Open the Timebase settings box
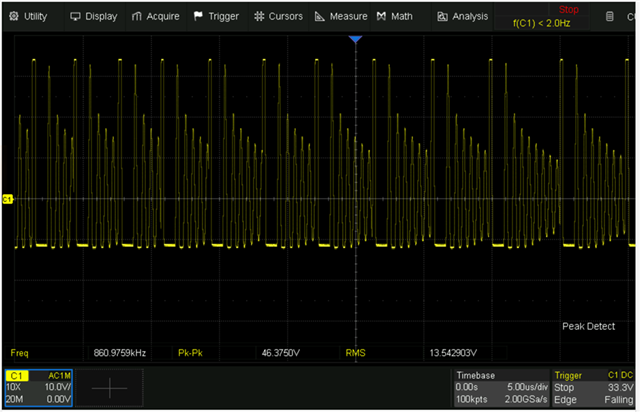 (502, 388)
